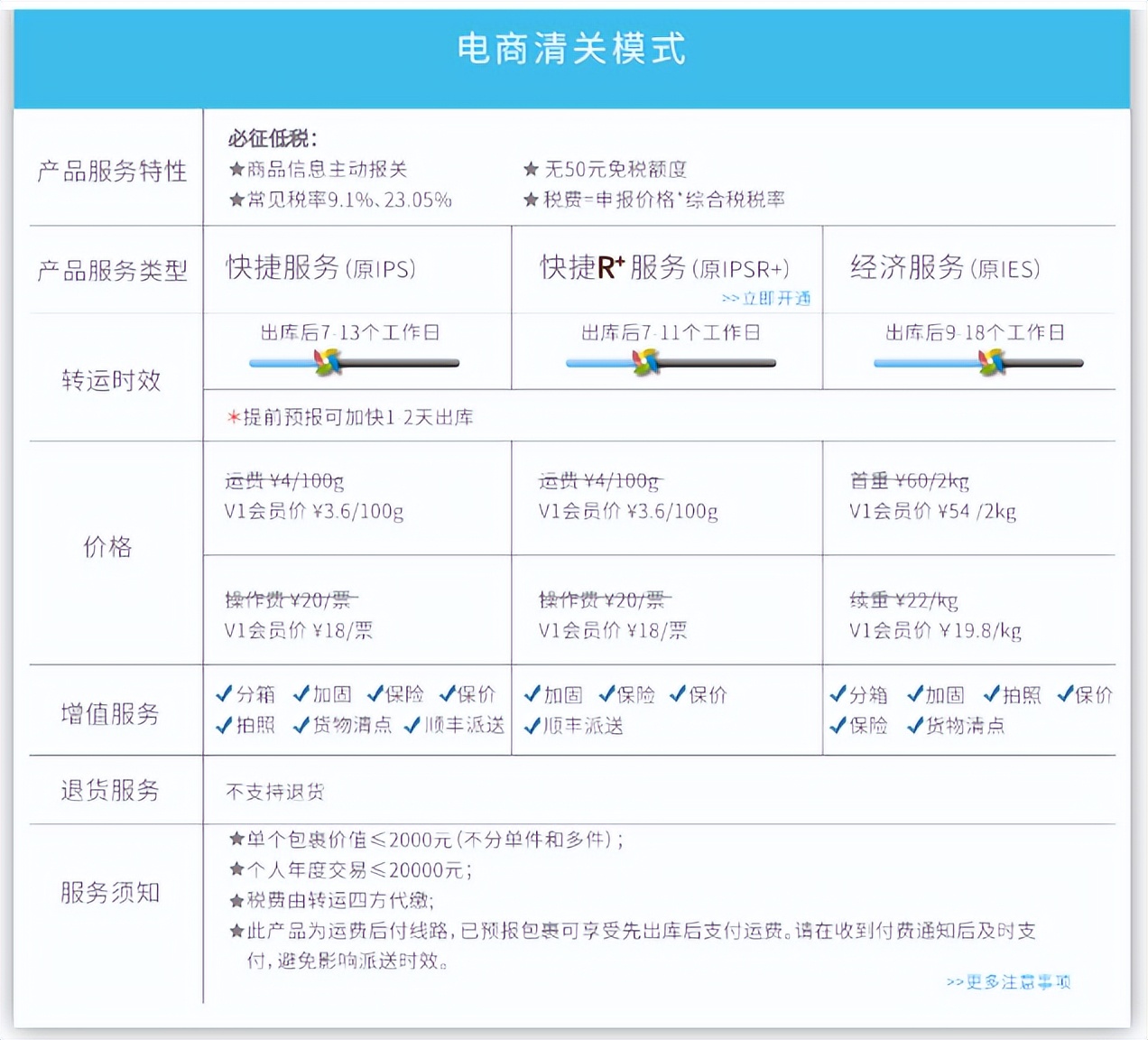Click the checkmark before 分箱 under 经济服务
The height and width of the screenshot is (1040, 1148).
[838, 695]
